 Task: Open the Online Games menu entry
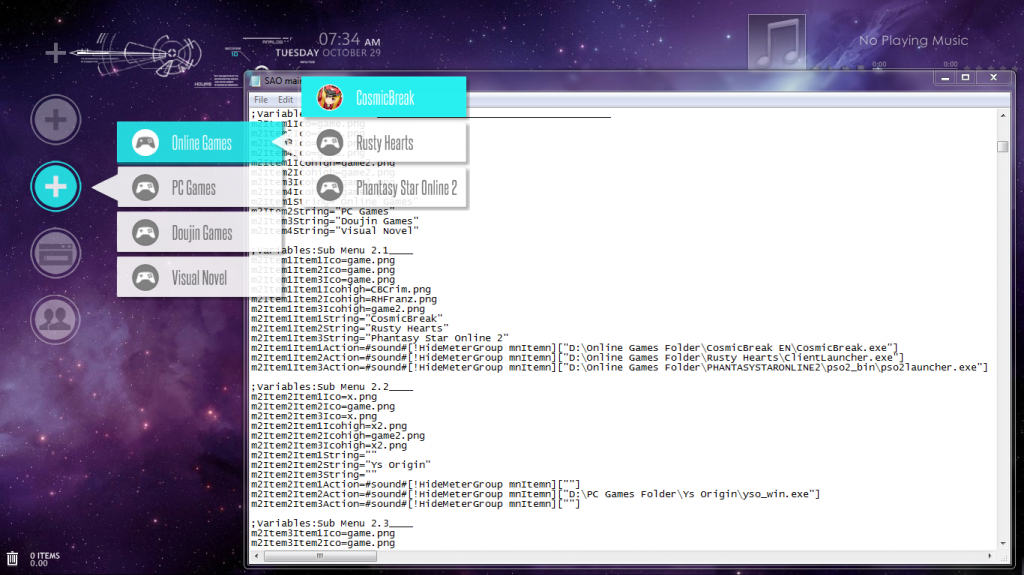tap(200, 142)
